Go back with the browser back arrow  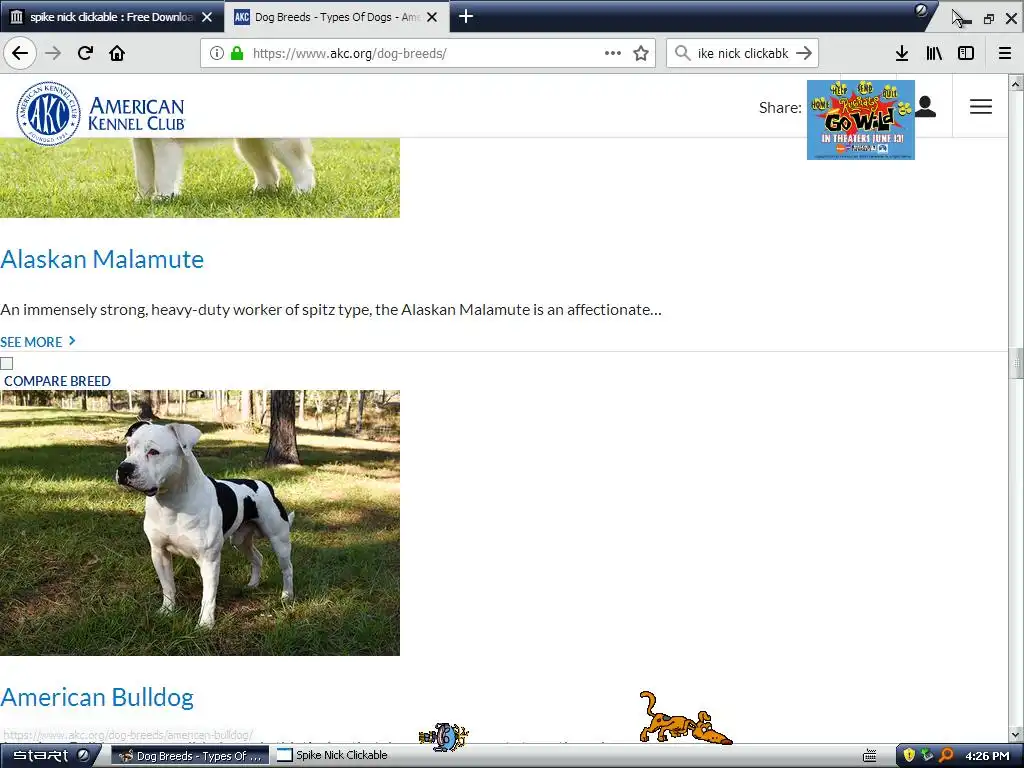tap(20, 53)
